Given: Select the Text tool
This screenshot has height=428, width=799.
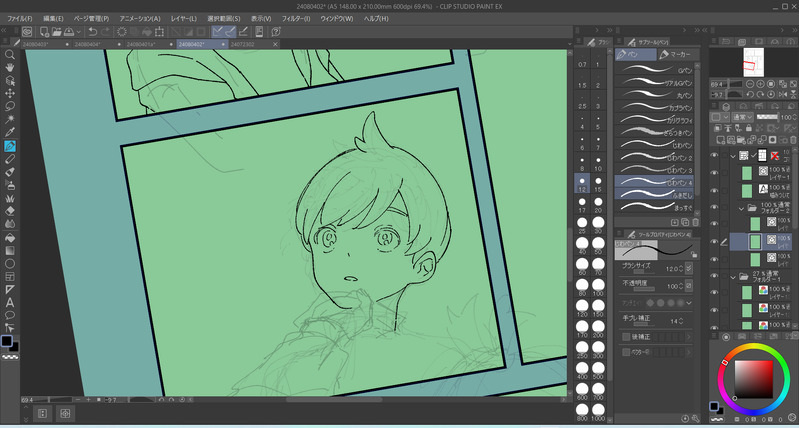Looking at the screenshot, I should [x=9, y=303].
